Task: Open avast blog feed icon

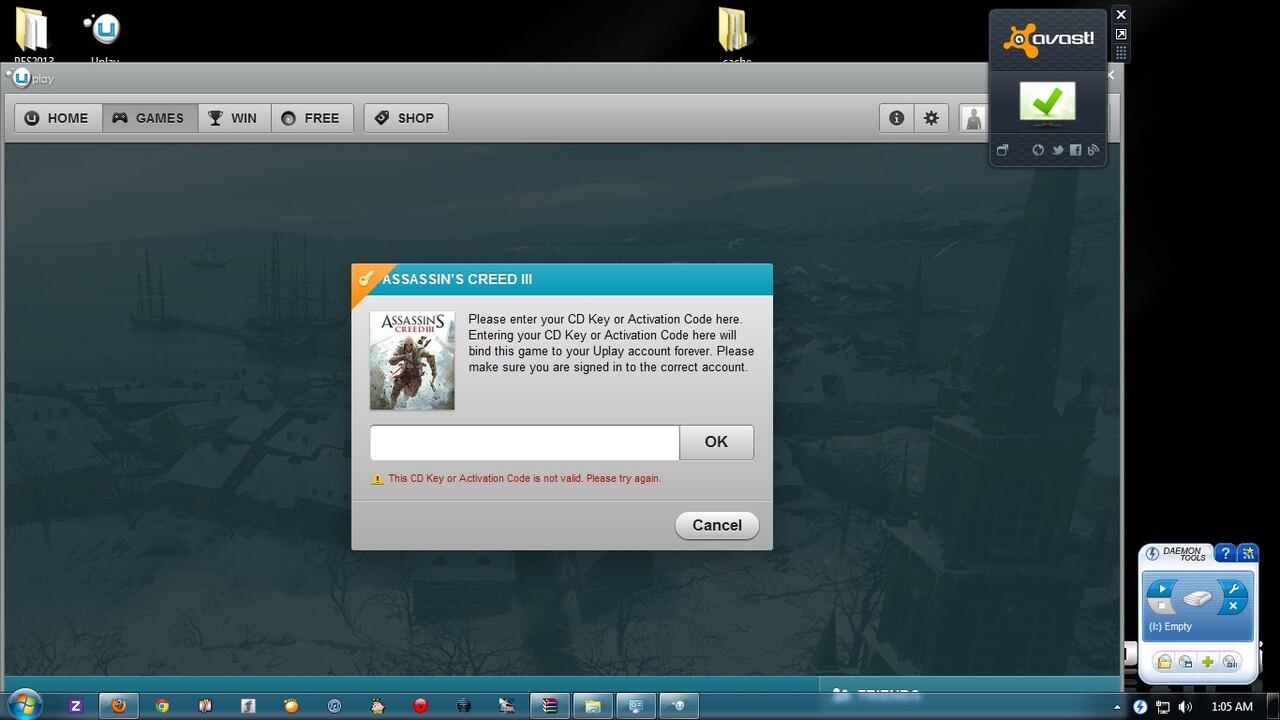Action: tap(1093, 150)
